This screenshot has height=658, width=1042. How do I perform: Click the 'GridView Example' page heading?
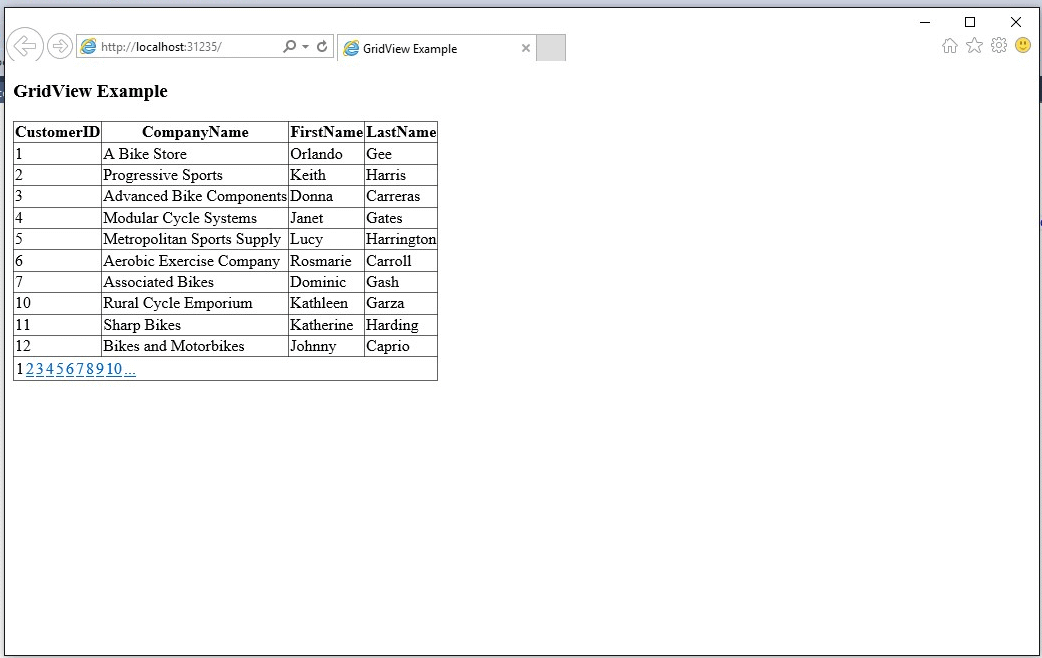point(90,91)
